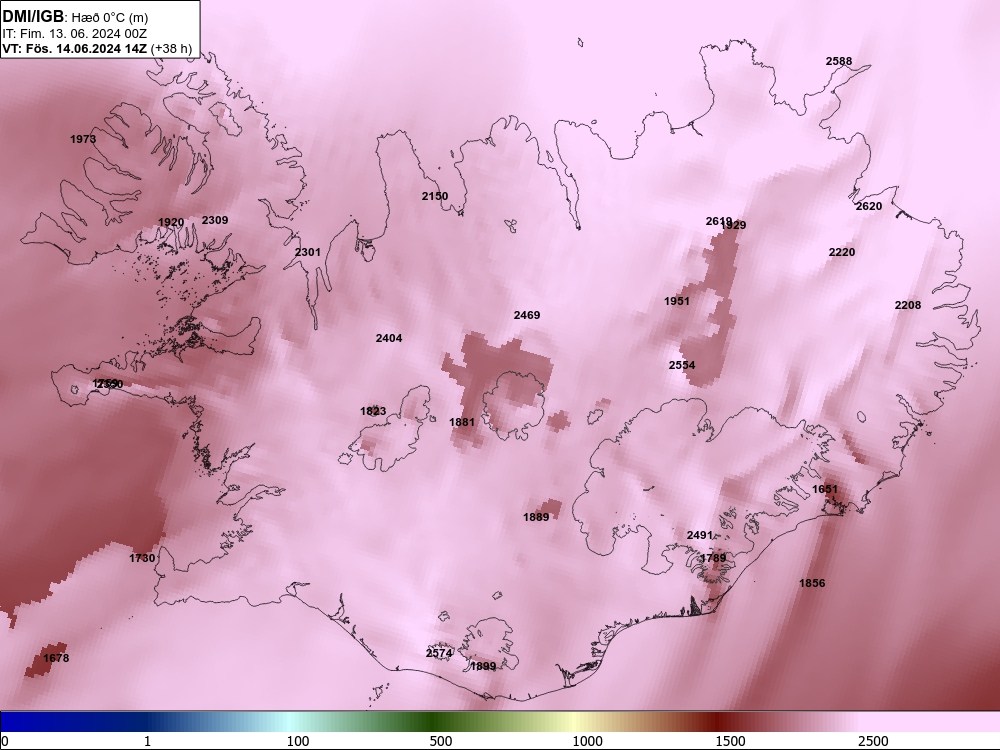
Task: Click the 2220 value in the east
Action: tap(842, 252)
